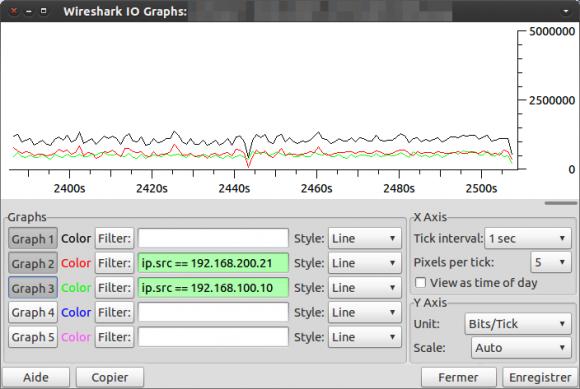The image size is (580, 389).
Task: Toggle the Graph 2 button off
Action: click(33, 263)
